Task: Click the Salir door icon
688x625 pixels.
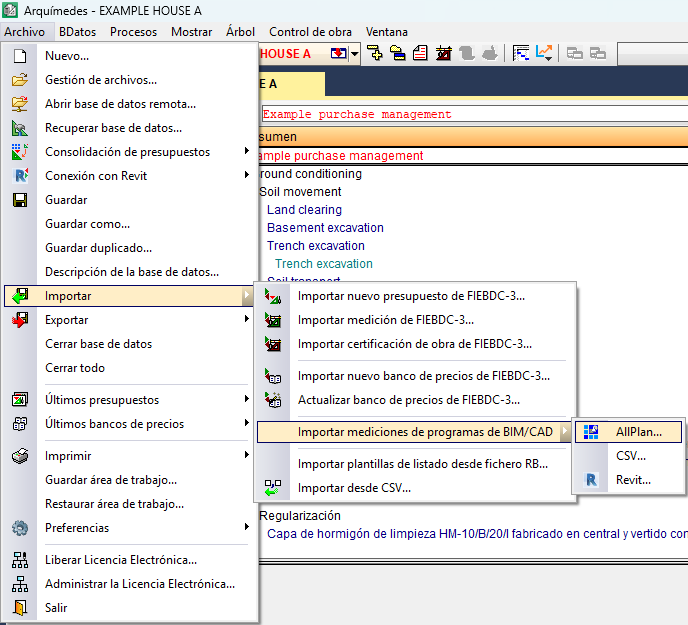Action: (x=19, y=608)
